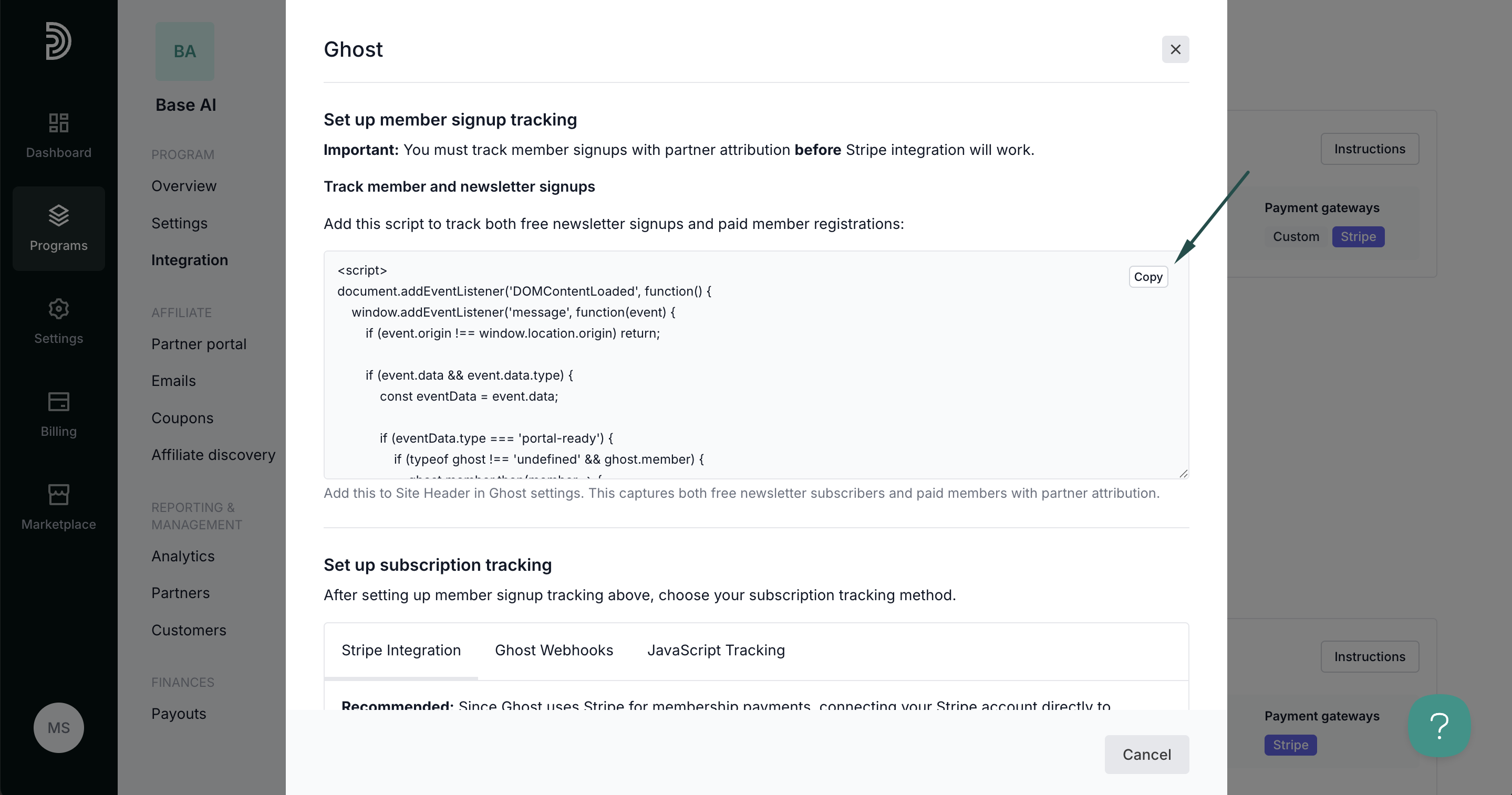The height and width of the screenshot is (795, 1512).
Task: Open the Marketplace storefront icon
Action: tap(59, 495)
